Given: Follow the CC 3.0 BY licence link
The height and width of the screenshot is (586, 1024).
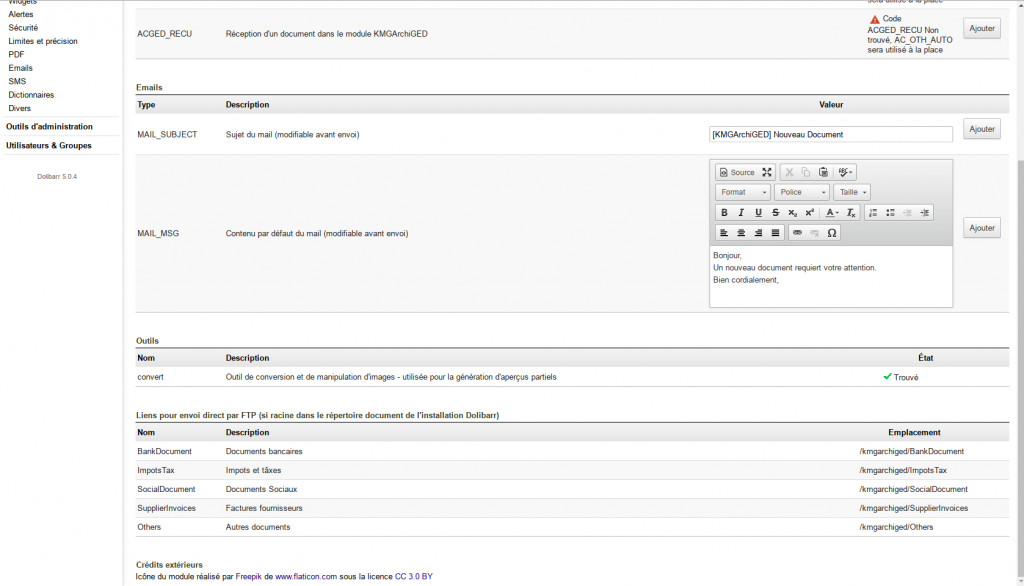Looking at the screenshot, I should click(414, 576).
